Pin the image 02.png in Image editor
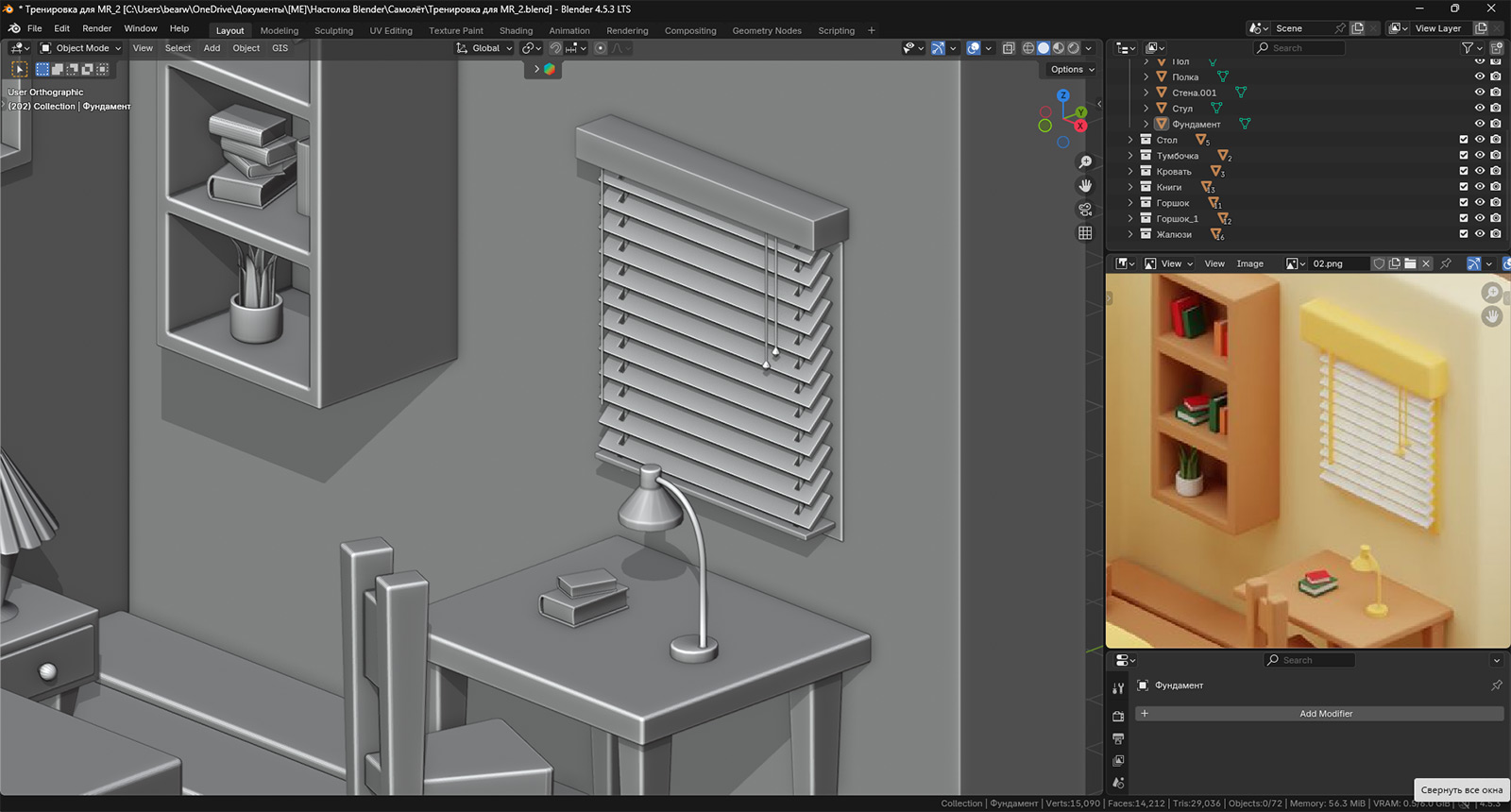The image size is (1511, 812). [x=1445, y=263]
